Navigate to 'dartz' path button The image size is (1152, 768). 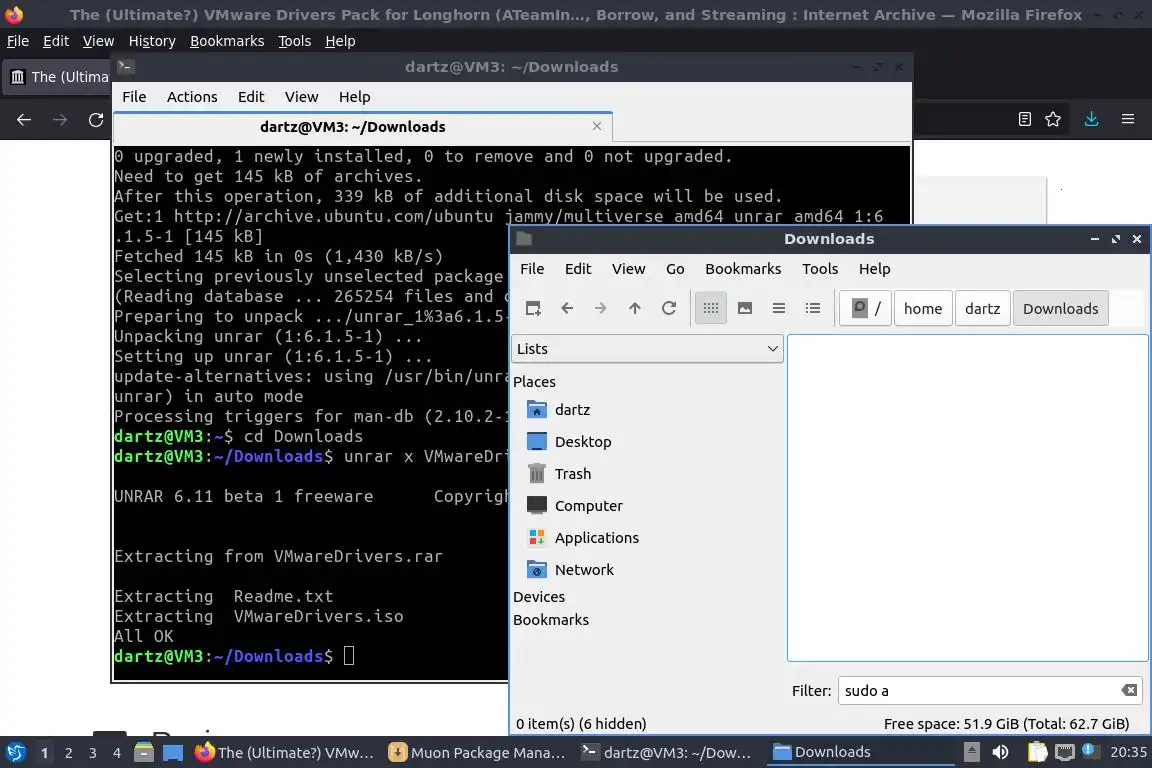pyautogui.click(x=982, y=309)
